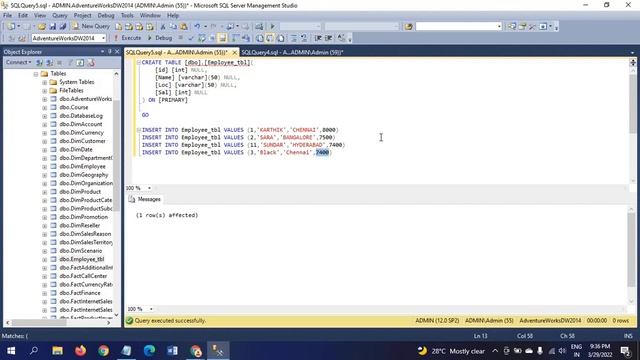Click Object Explorer filter icon

coord(70,62)
